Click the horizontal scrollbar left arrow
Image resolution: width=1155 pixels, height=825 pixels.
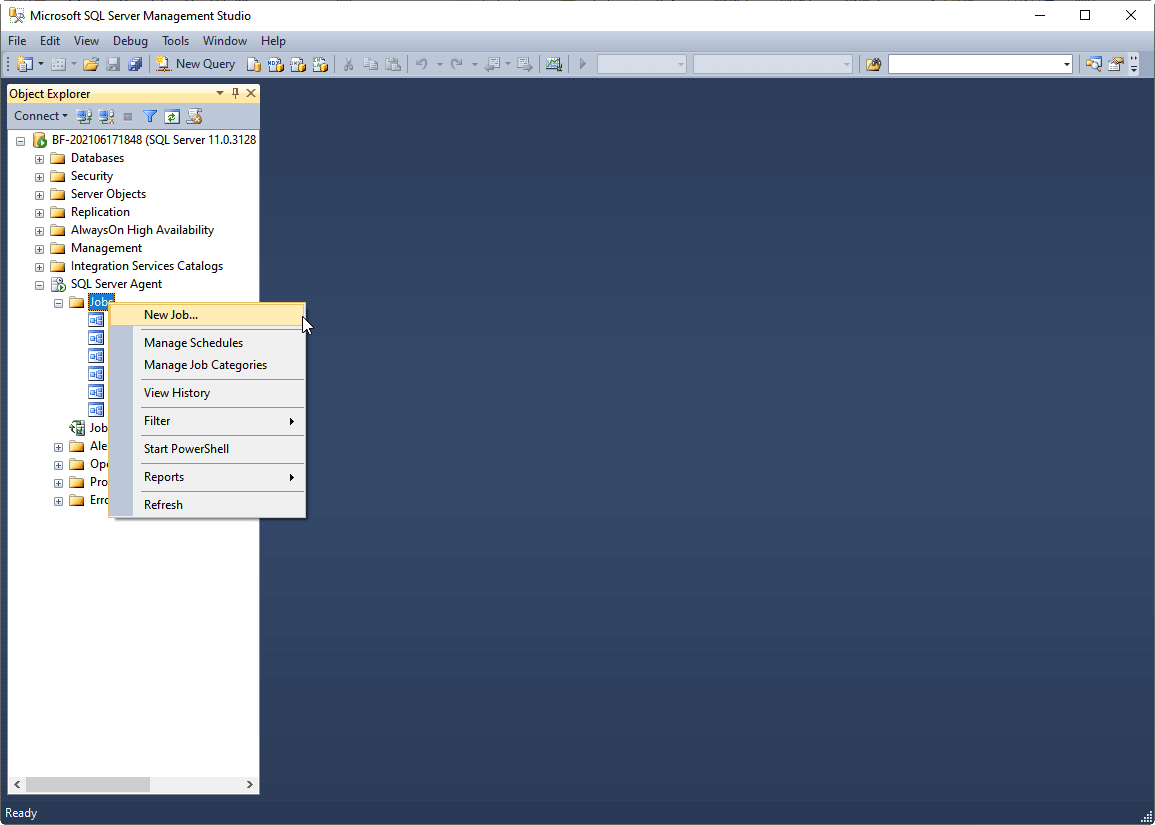click(17, 784)
